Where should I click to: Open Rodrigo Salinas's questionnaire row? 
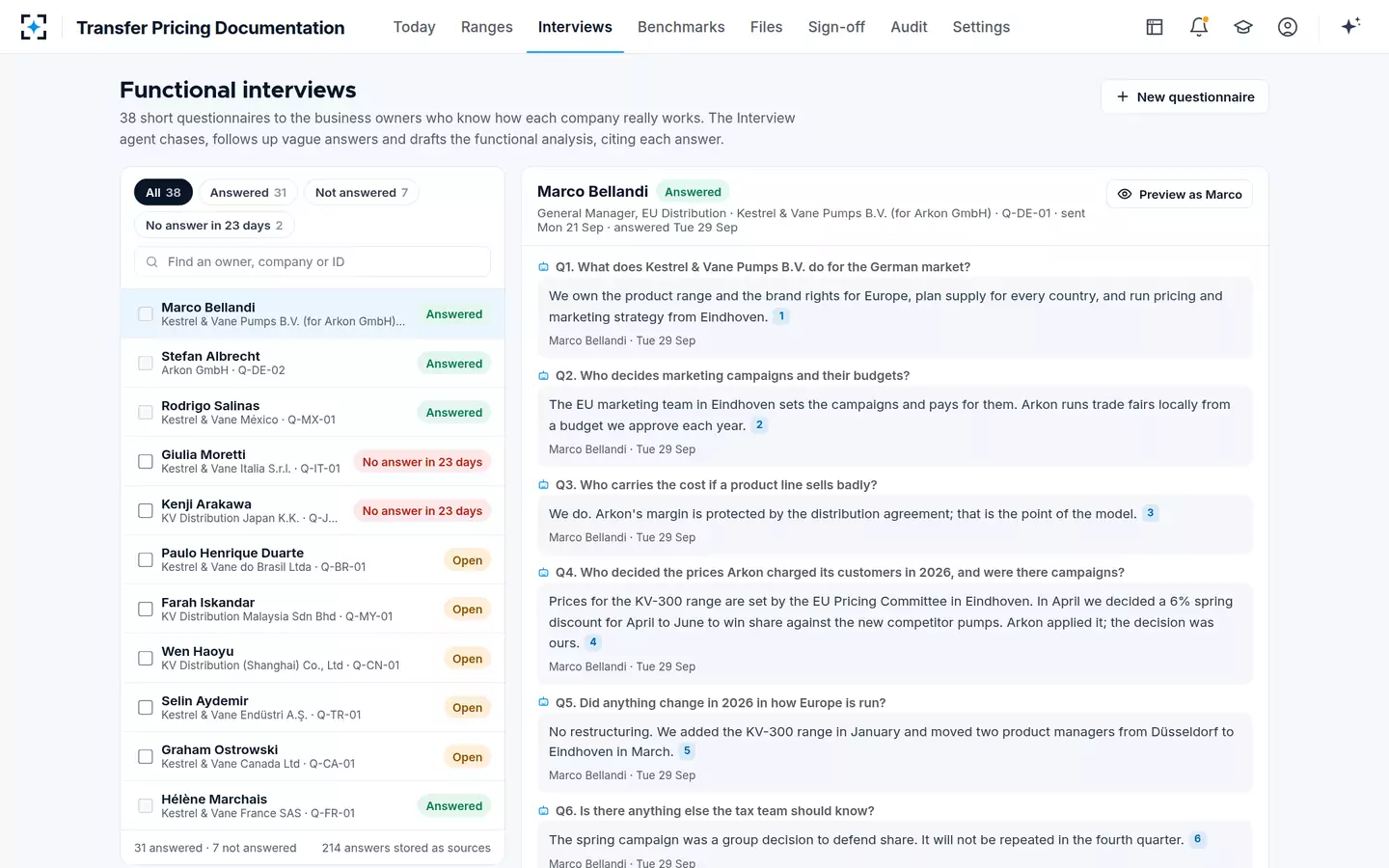click(x=313, y=413)
